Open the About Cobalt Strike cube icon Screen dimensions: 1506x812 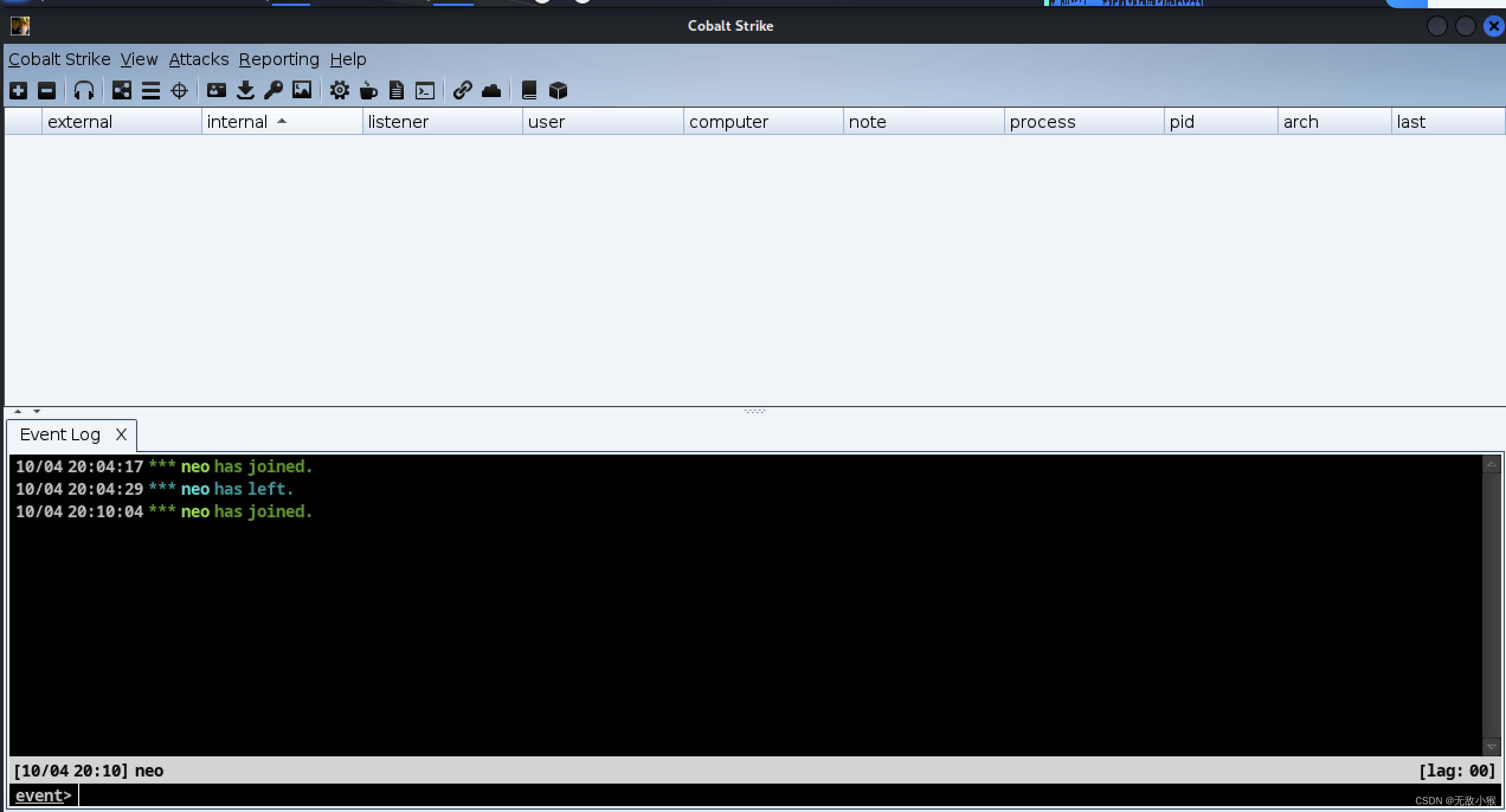click(x=557, y=90)
